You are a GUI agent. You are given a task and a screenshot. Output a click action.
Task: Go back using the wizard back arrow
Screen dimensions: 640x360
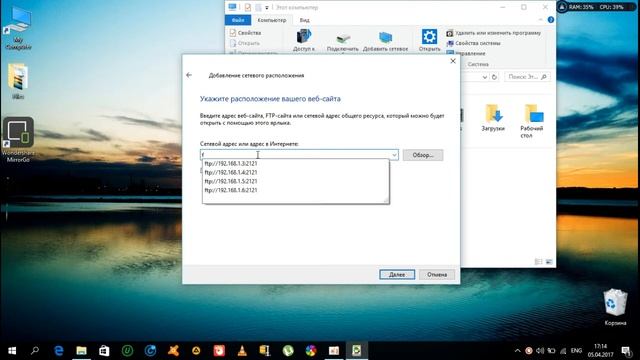(x=189, y=75)
